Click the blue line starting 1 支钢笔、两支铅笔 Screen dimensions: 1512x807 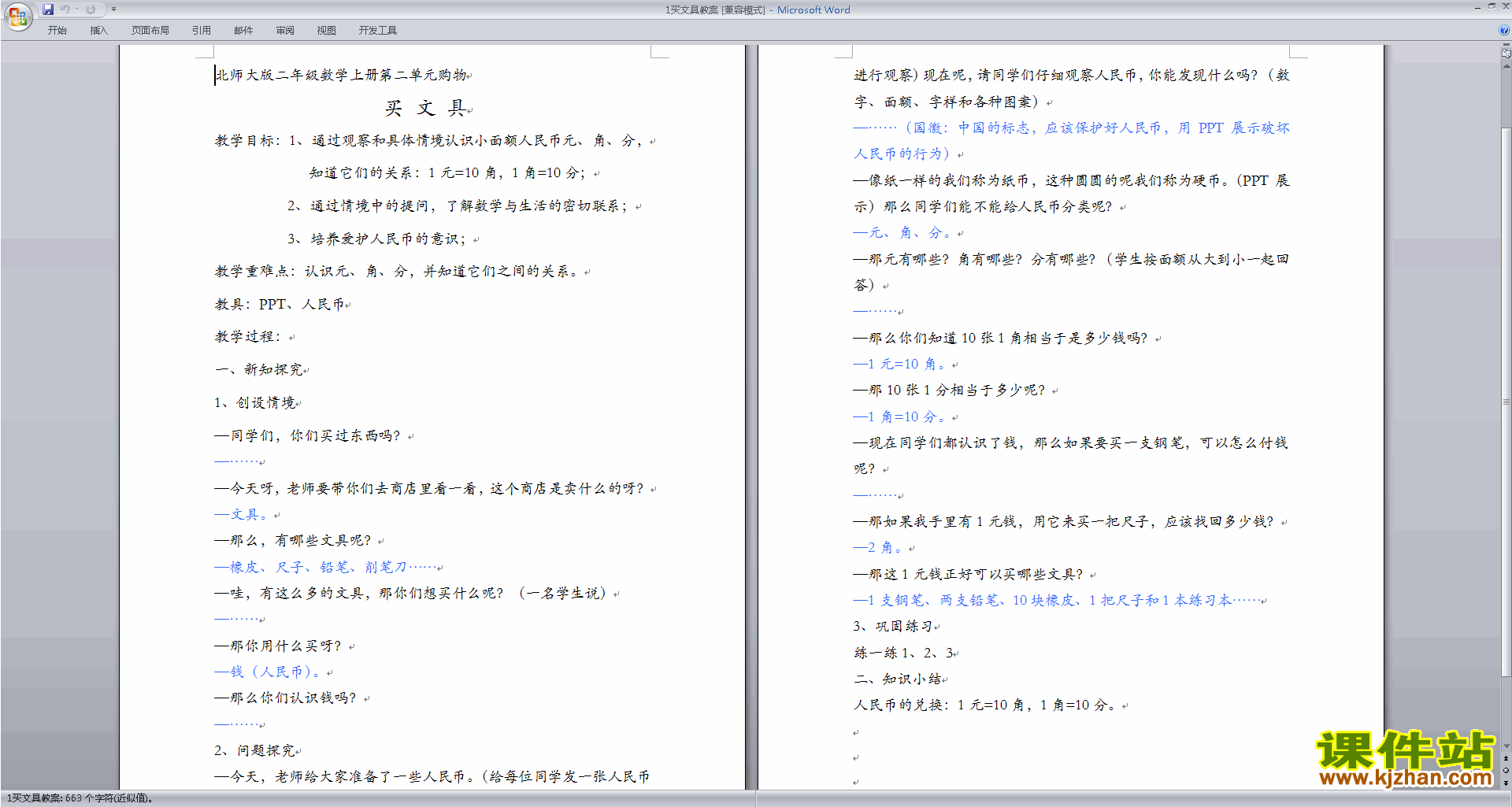click(x=1057, y=600)
